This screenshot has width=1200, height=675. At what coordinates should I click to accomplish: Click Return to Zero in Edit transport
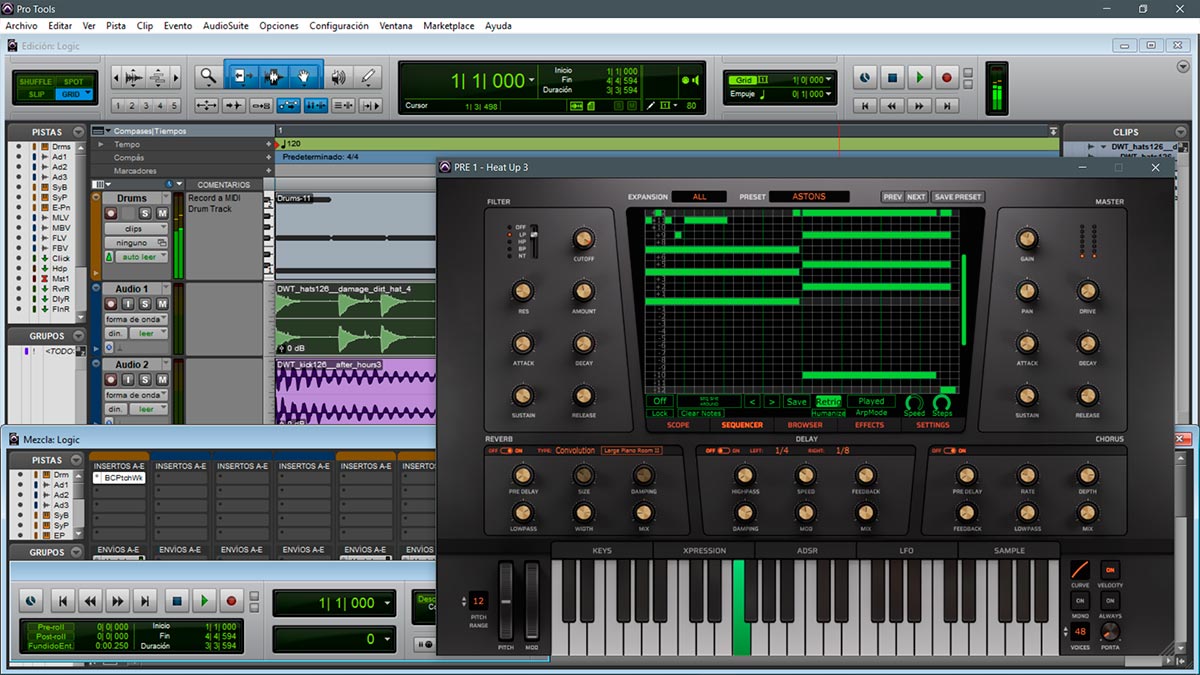pyautogui.click(x=865, y=105)
